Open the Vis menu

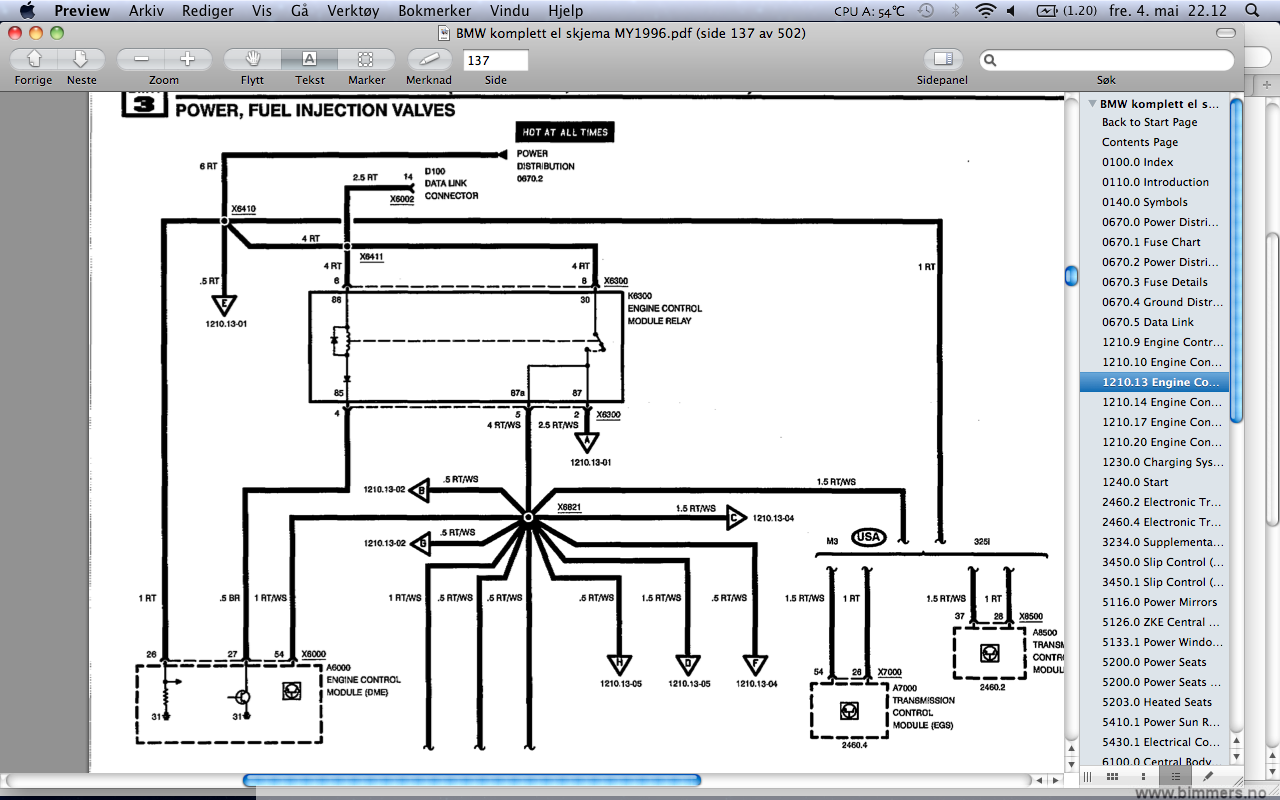[262, 11]
